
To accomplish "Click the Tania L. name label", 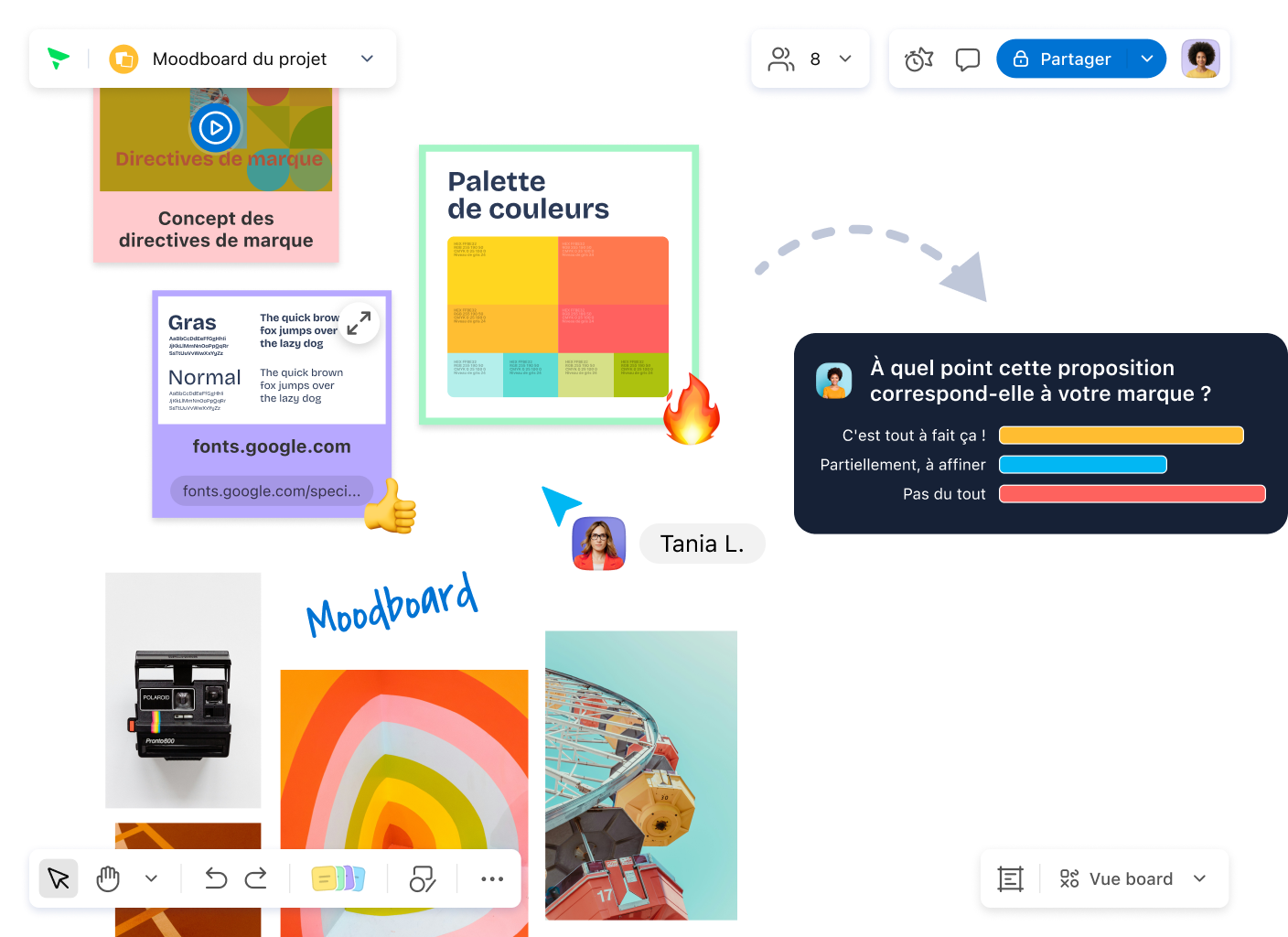I will click(x=703, y=544).
